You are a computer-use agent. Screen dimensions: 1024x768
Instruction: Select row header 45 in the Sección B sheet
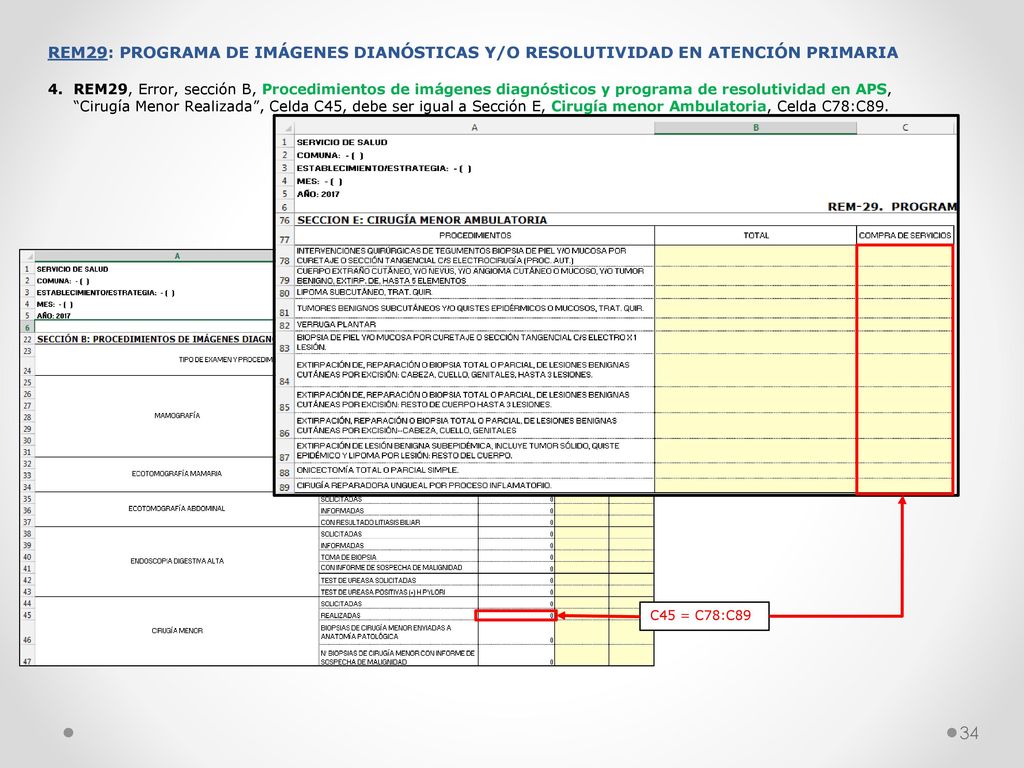(x=27, y=615)
